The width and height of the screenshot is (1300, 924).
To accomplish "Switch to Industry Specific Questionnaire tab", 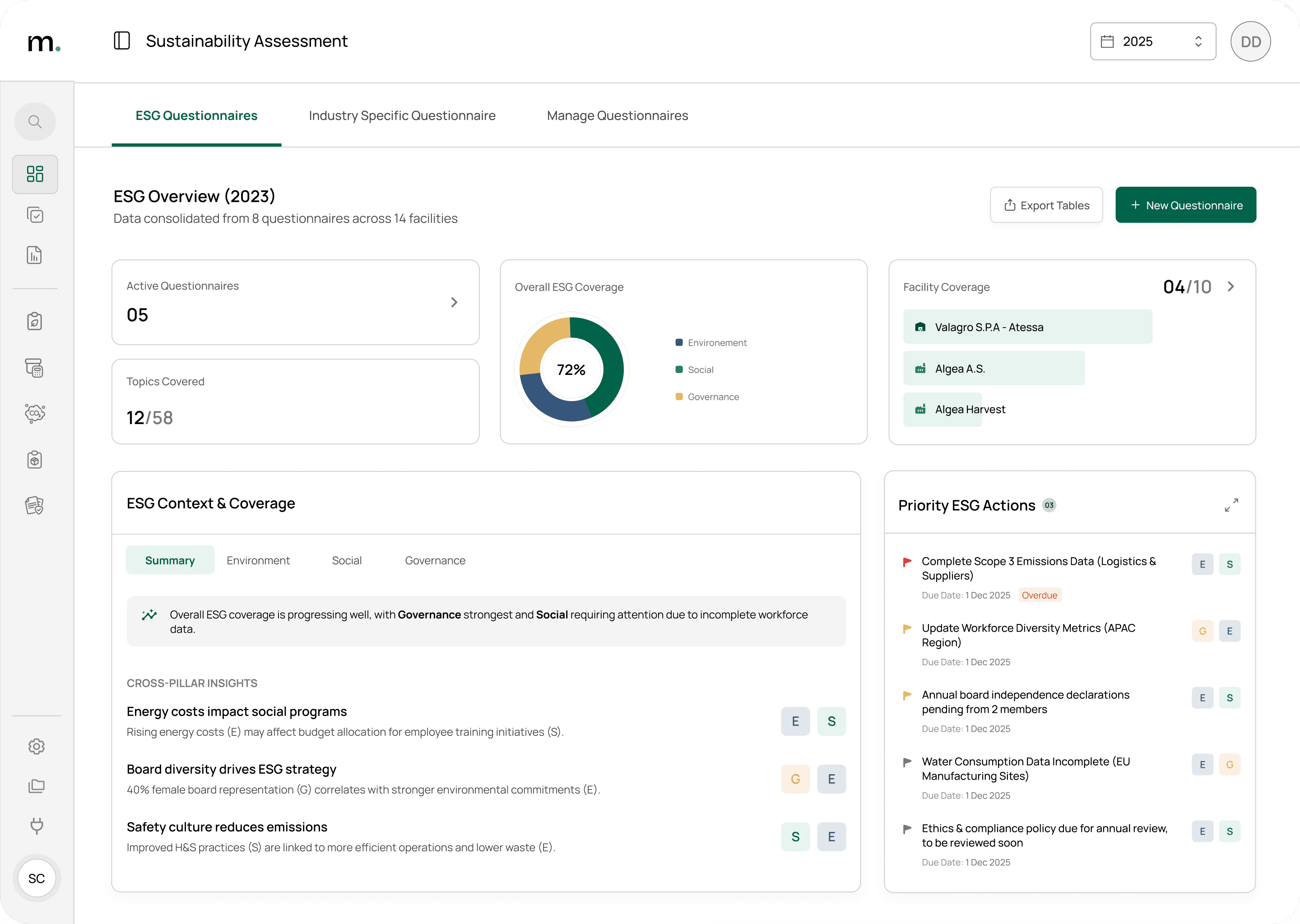I will tap(402, 115).
